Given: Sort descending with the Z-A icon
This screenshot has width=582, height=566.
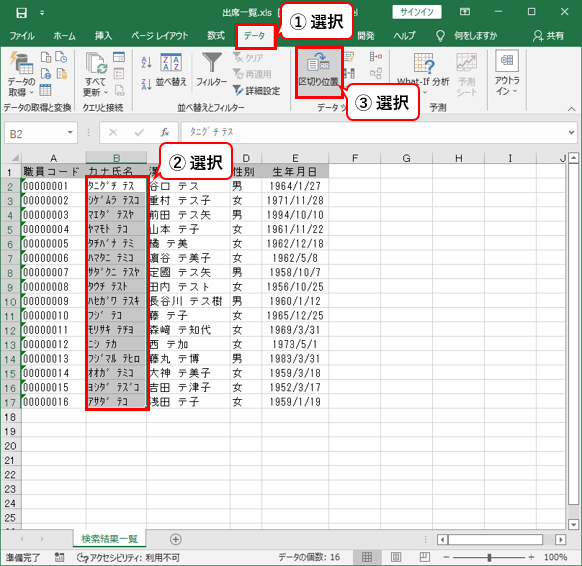Looking at the screenshot, I should pyautogui.click(x=146, y=84).
